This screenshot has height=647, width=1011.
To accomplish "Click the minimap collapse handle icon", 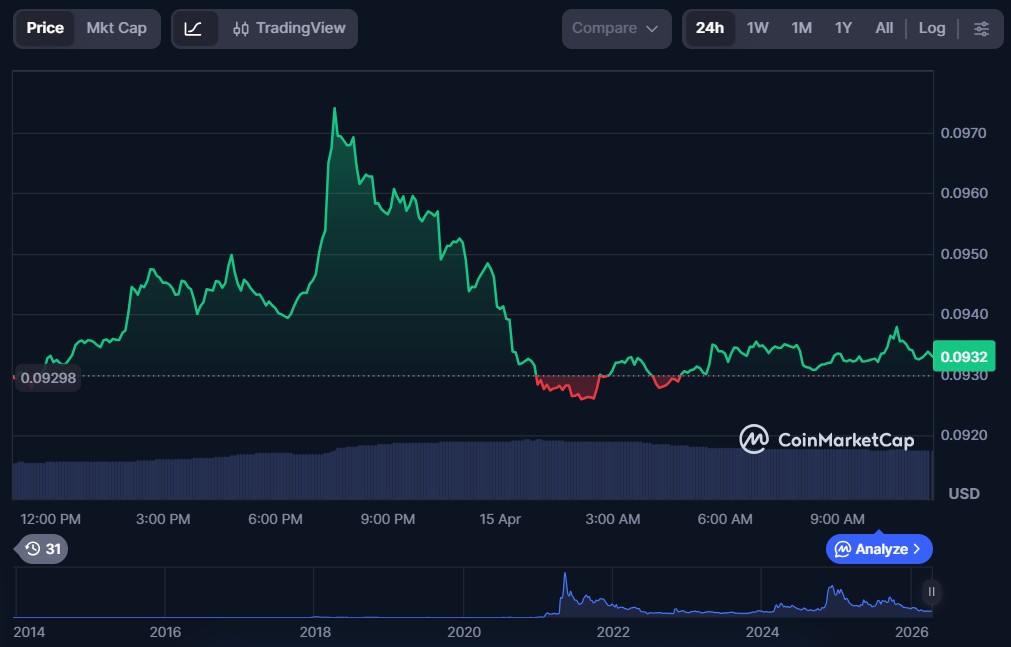I will pyautogui.click(x=930, y=593).
